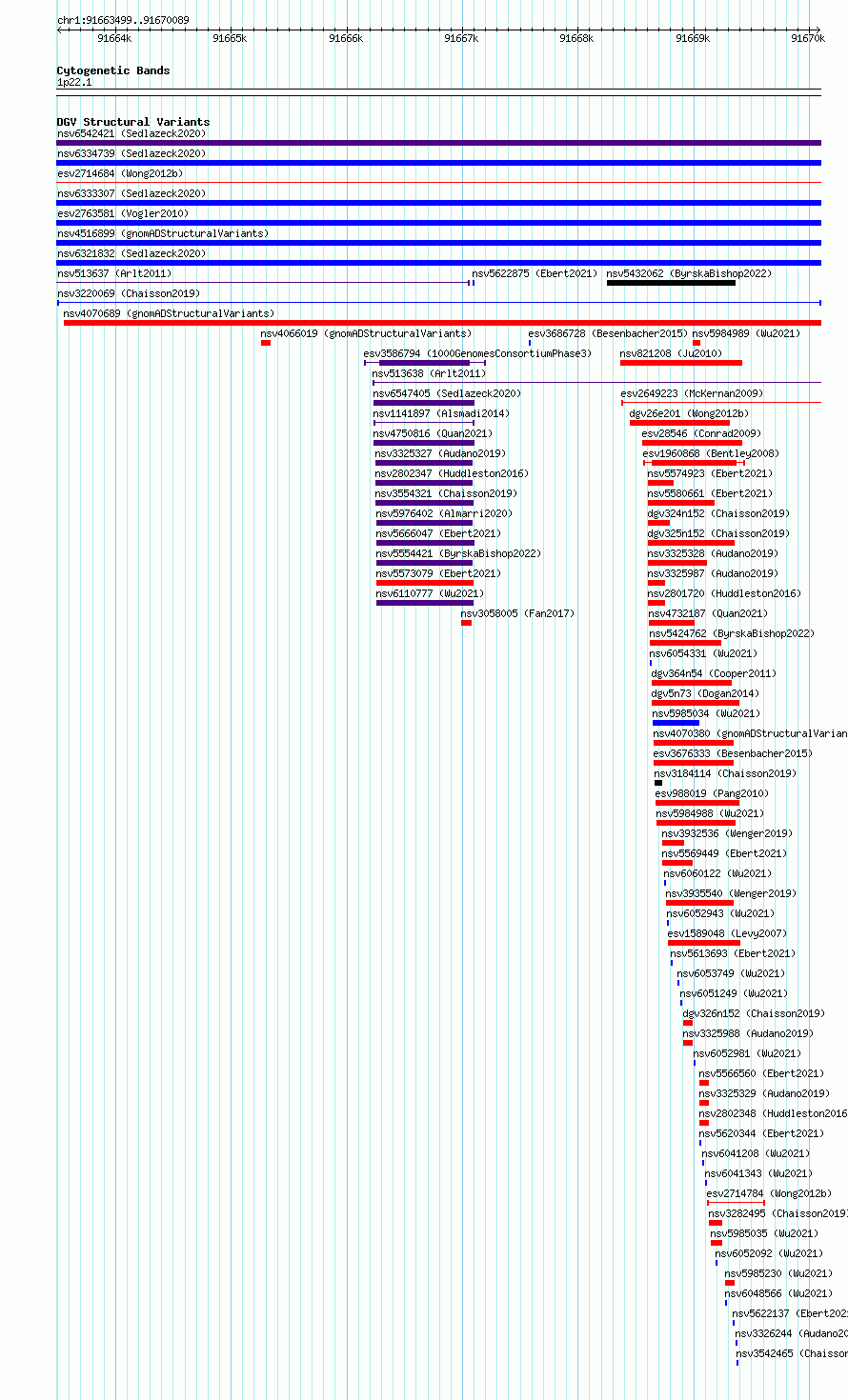
Task: Open nsv6333307 (Sedlazeck2020) entry
Action: pos(131,194)
